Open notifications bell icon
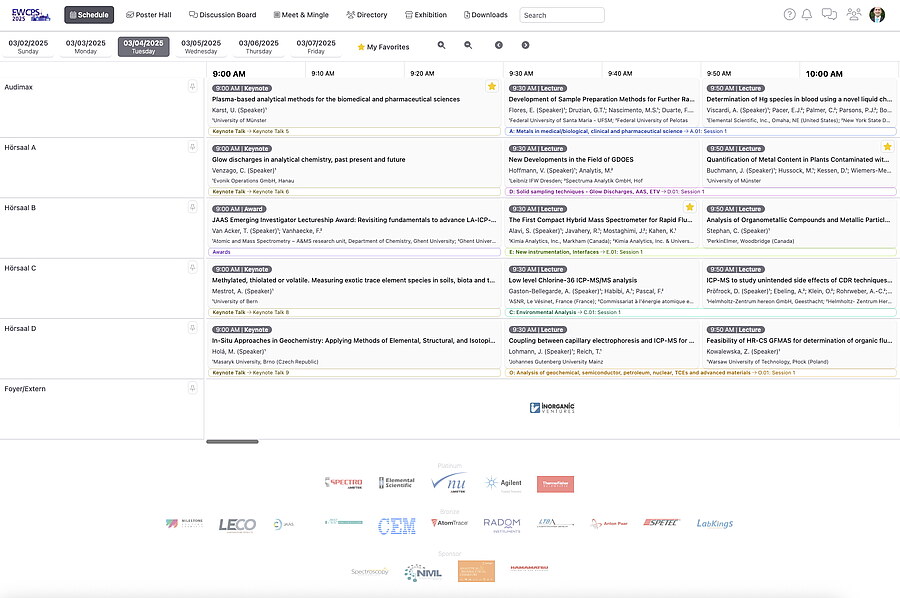 point(806,15)
